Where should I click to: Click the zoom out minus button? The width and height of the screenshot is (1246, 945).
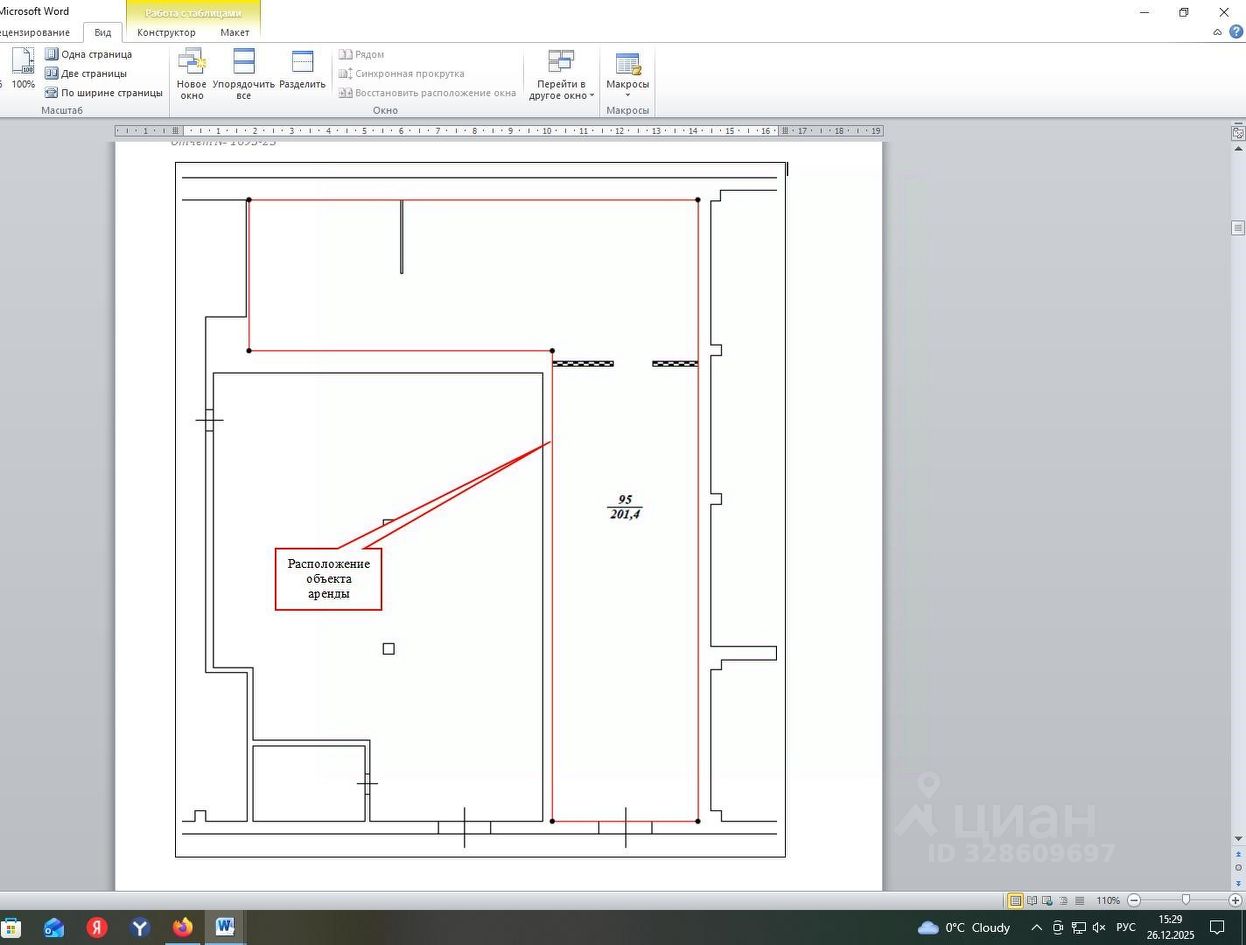(x=1134, y=900)
